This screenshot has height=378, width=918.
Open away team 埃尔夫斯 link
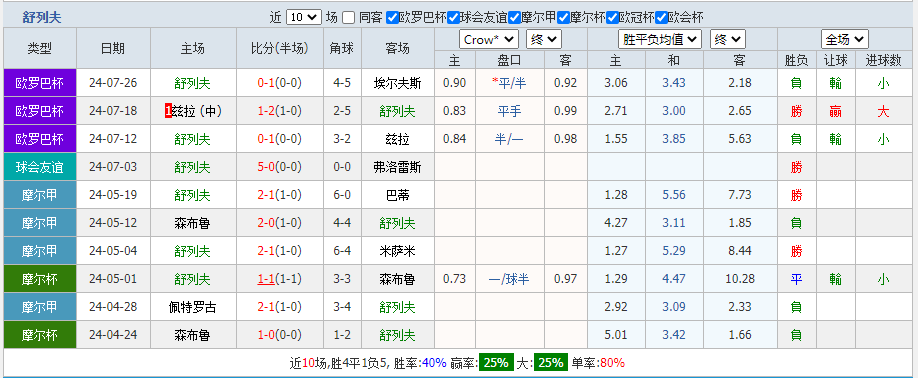click(398, 83)
